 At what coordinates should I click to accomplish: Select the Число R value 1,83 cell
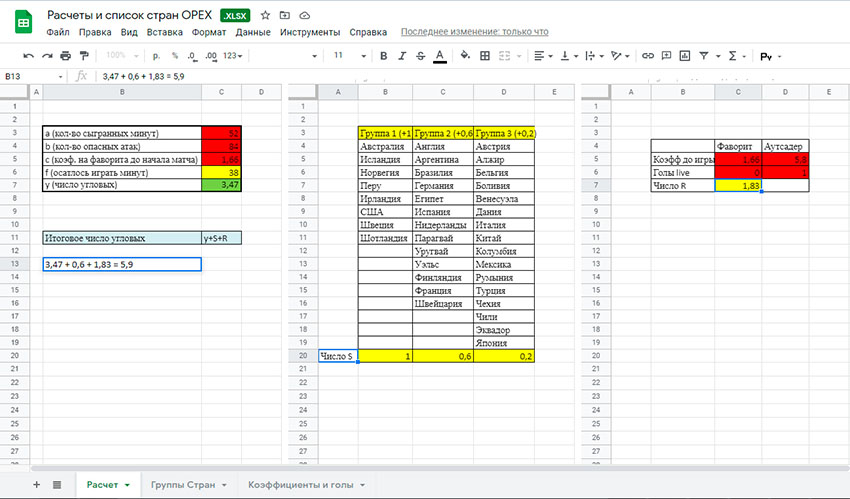coord(738,185)
